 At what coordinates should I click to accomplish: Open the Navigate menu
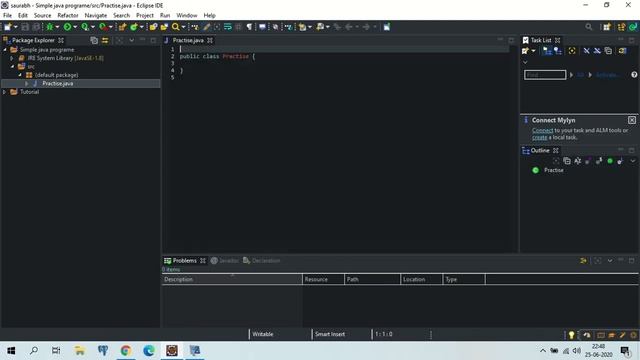coord(96,16)
